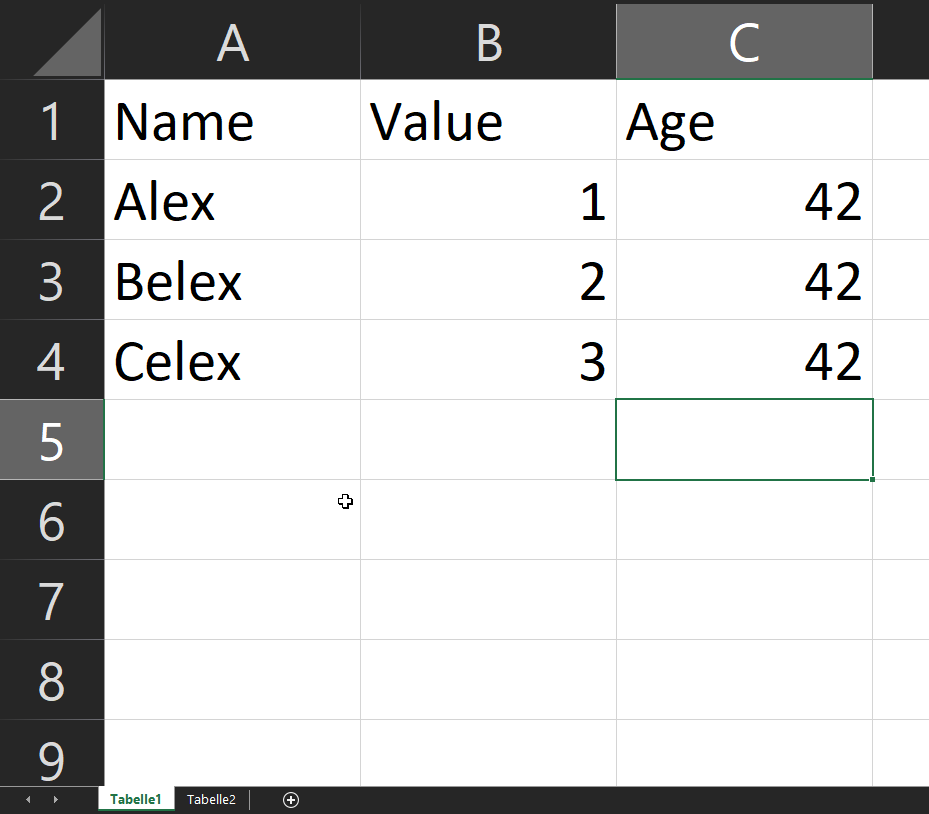
Task: Click the cell containing "Name"
Action: point(232,121)
